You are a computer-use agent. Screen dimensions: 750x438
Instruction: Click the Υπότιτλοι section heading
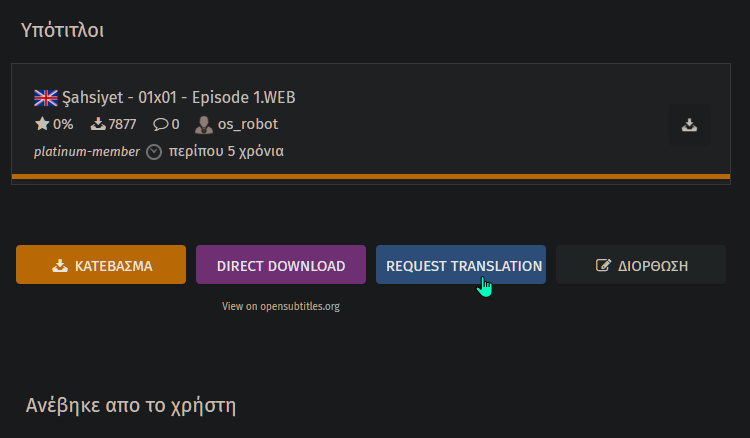[x=62, y=31]
